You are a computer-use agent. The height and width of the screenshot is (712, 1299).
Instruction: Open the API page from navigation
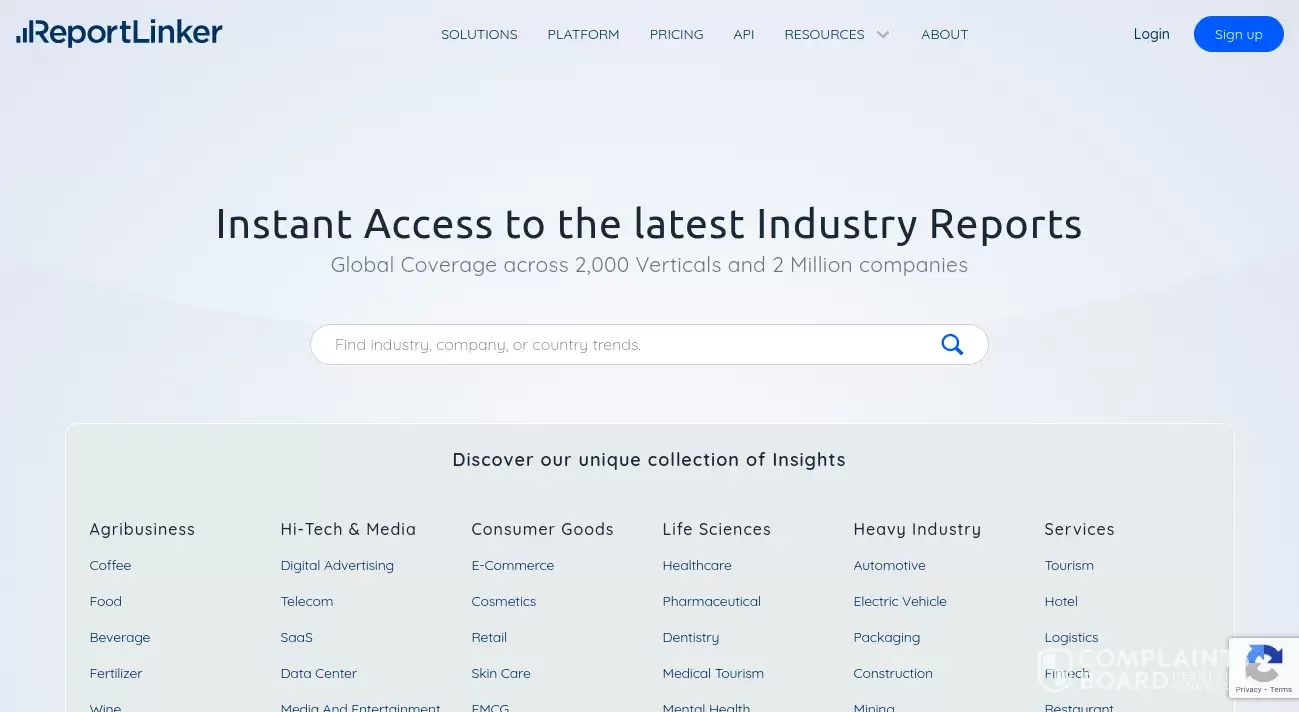(744, 34)
